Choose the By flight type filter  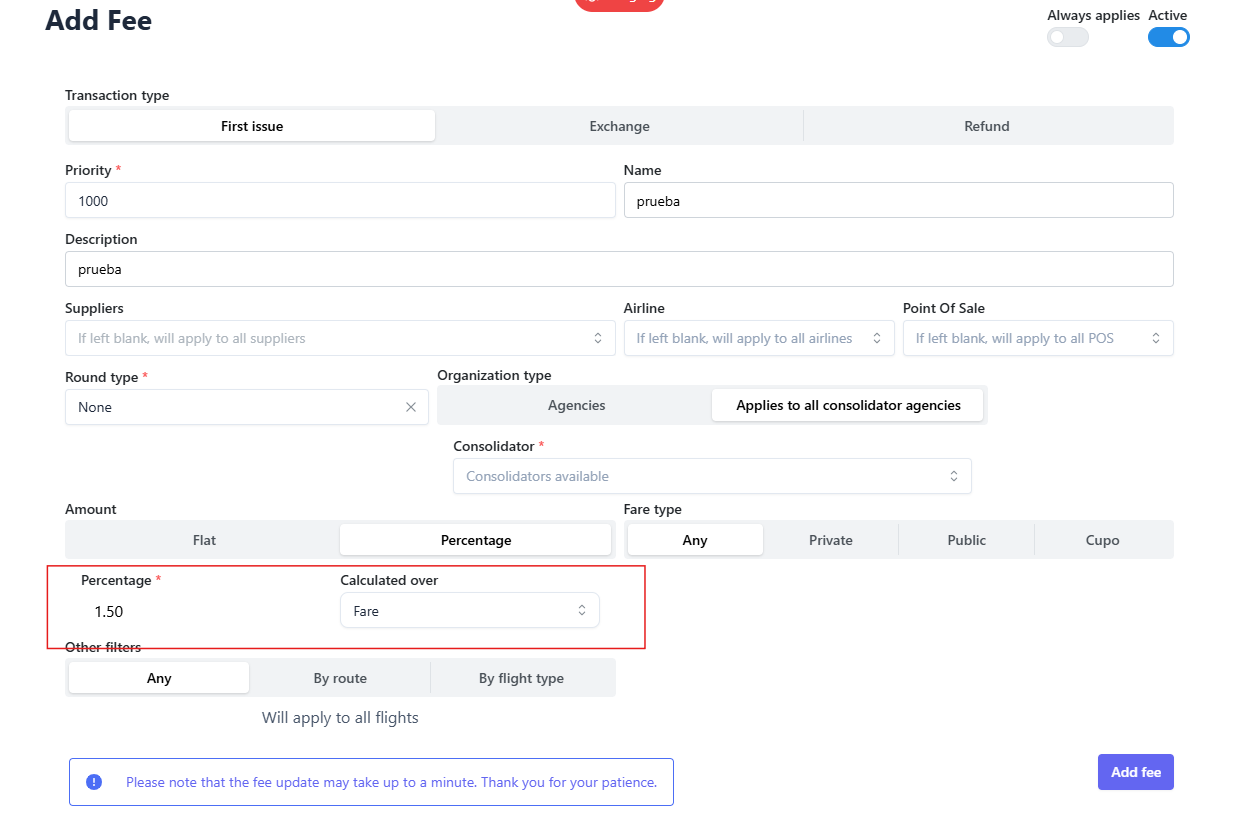tap(521, 678)
